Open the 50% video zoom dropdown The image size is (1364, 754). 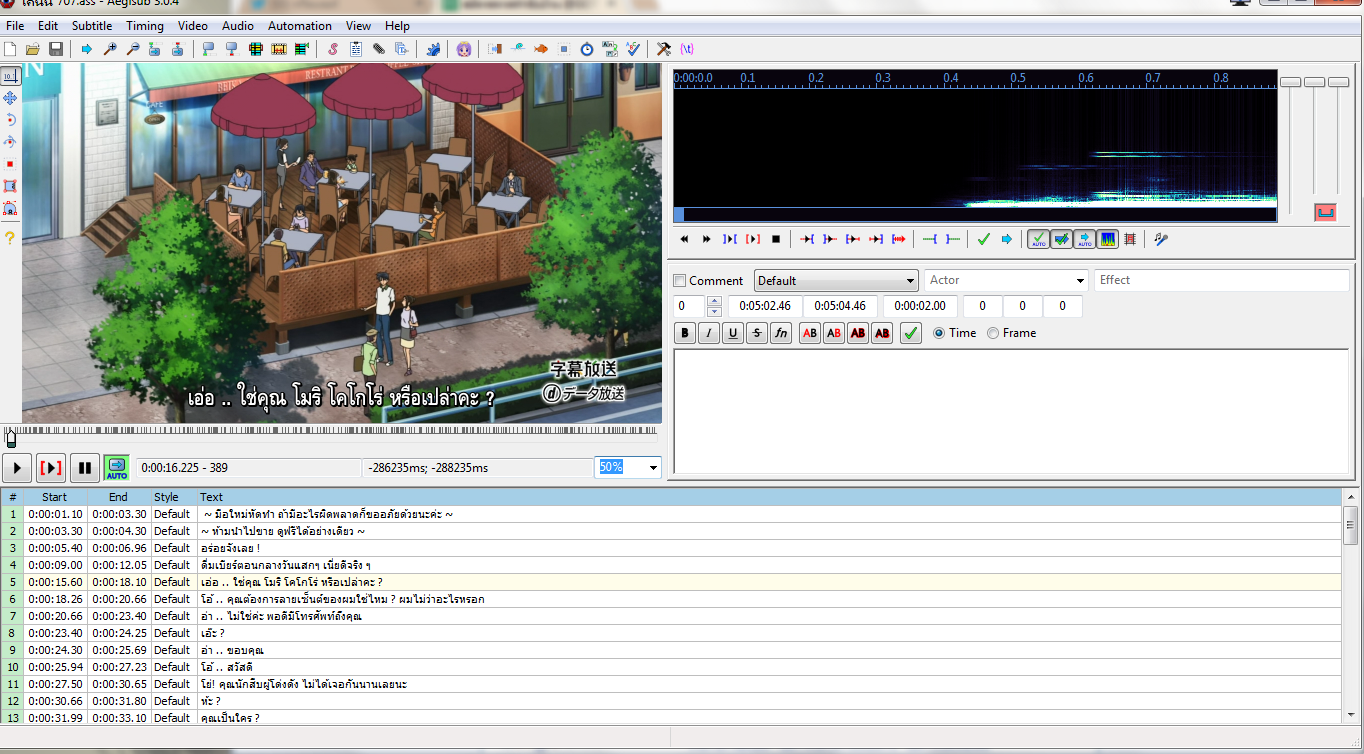(653, 467)
